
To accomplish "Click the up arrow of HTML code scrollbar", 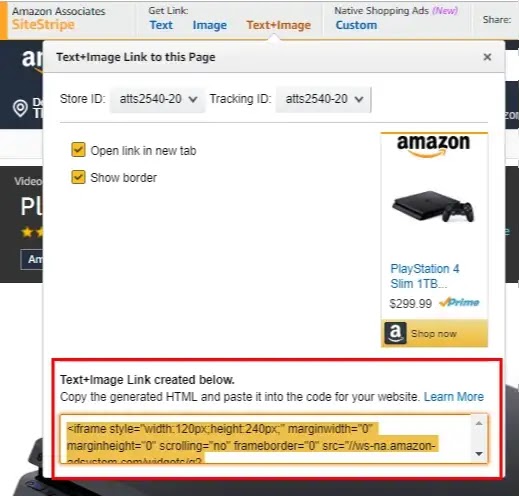I will pyautogui.click(x=479, y=423).
